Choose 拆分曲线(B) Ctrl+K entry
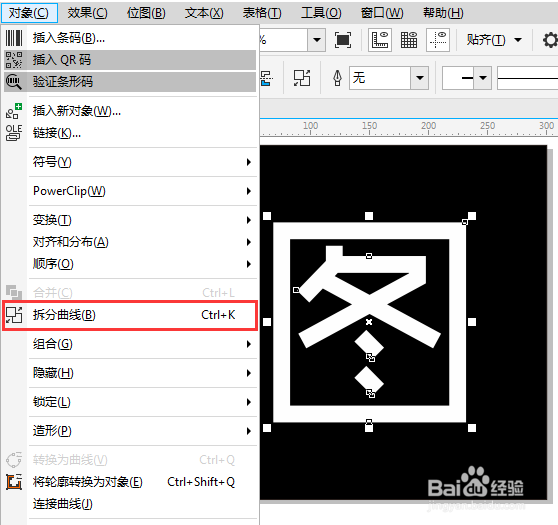This screenshot has width=558, height=525. [130, 315]
